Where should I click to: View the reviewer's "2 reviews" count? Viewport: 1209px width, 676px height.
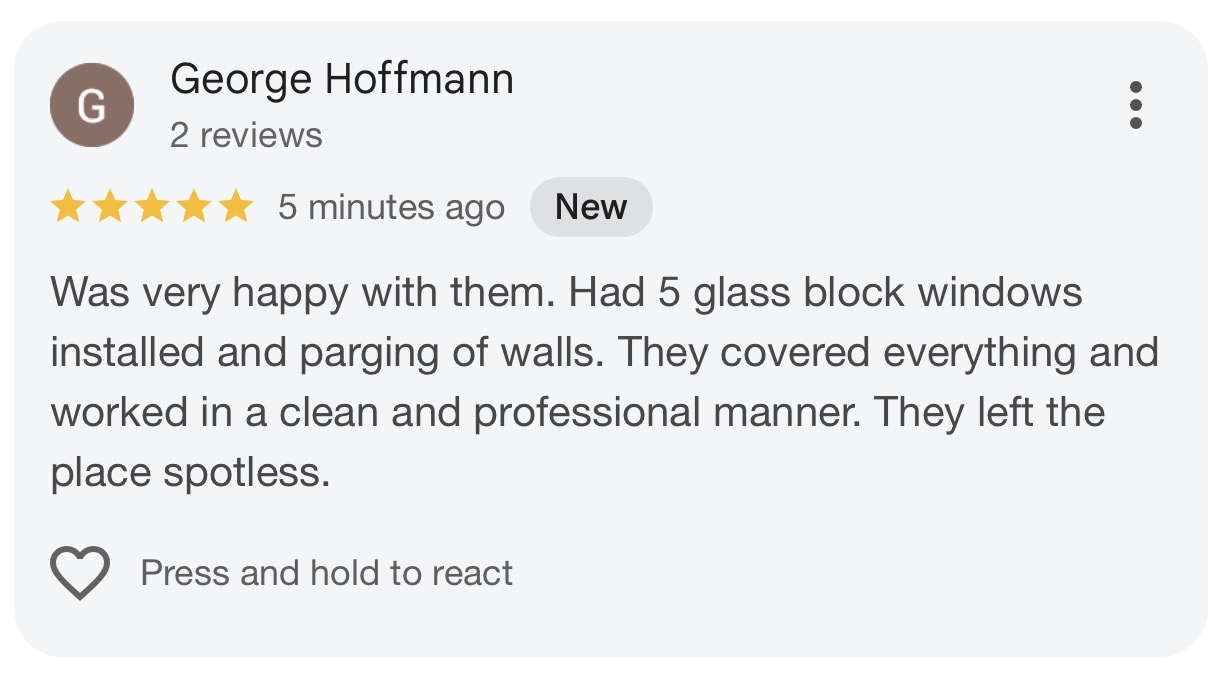point(246,135)
